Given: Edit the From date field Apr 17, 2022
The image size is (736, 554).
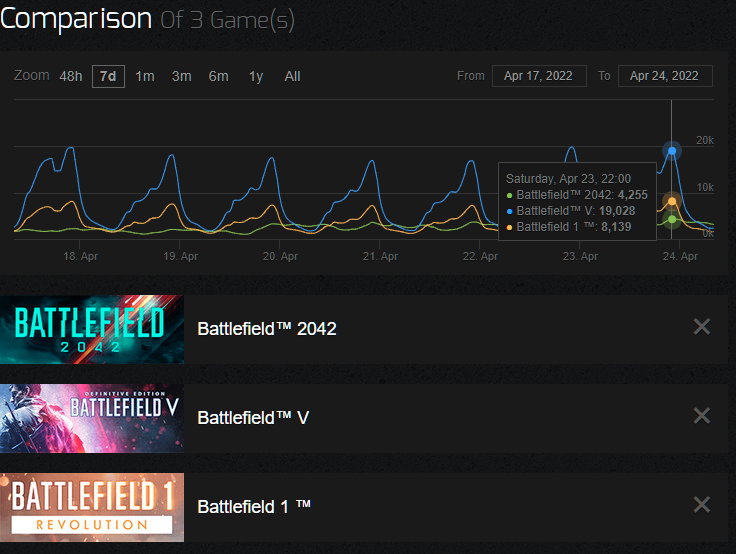Looking at the screenshot, I should coord(539,76).
